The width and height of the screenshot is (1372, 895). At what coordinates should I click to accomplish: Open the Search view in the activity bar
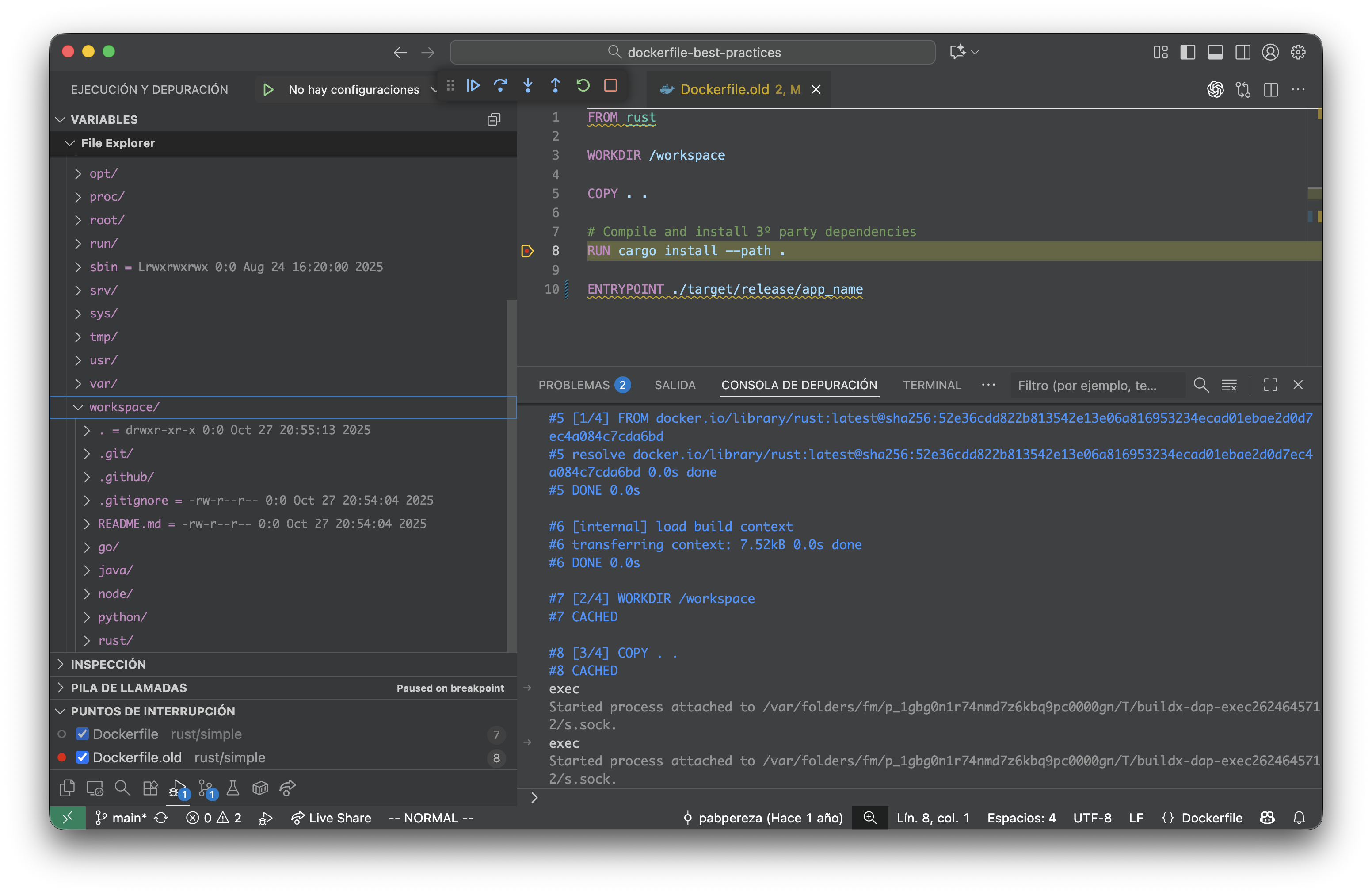click(122, 788)
